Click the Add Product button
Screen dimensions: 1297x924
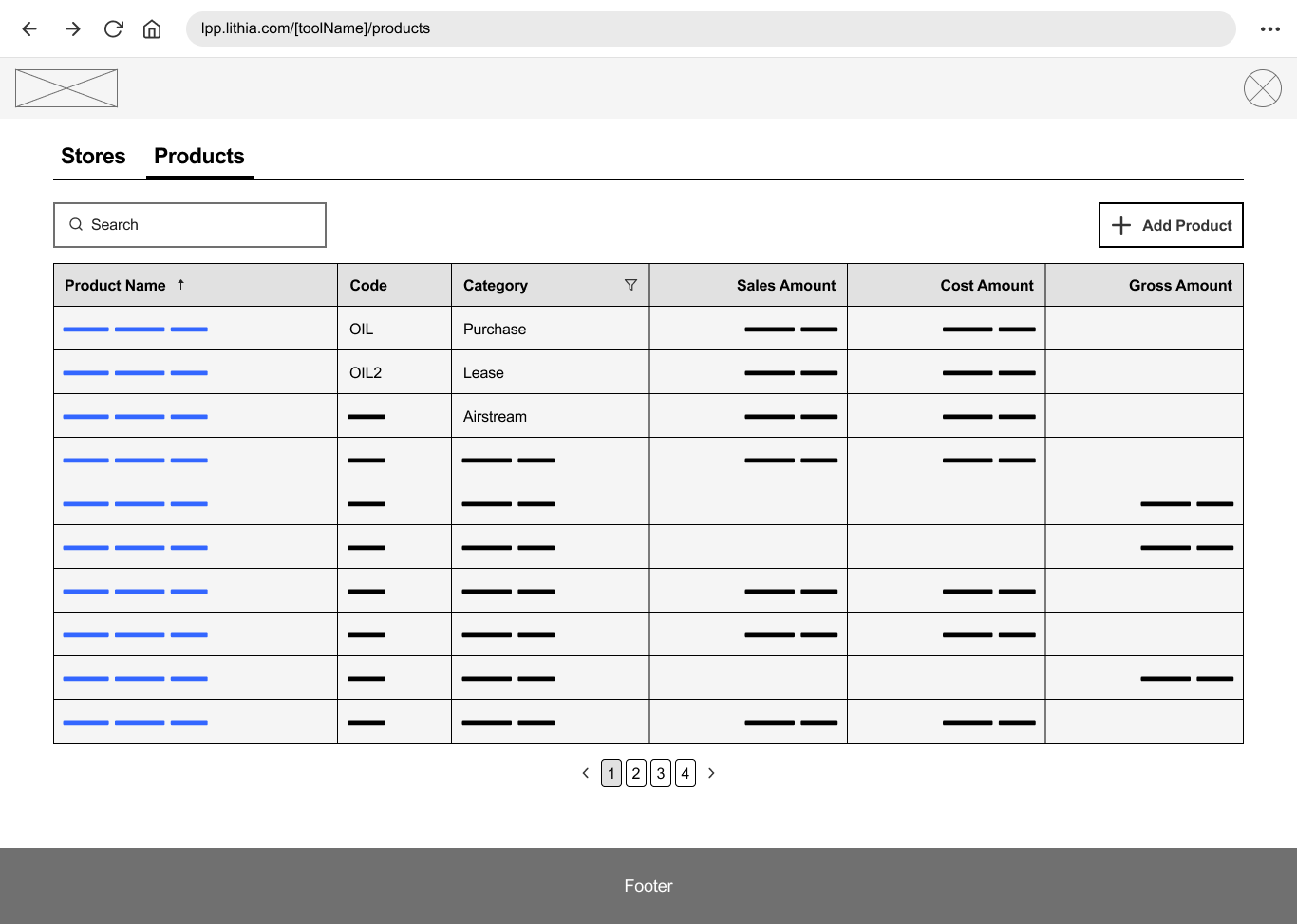pos(1171,225)
